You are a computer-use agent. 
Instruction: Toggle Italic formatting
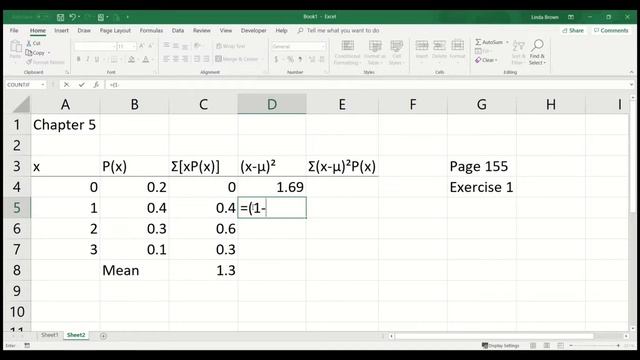(88, 60)
